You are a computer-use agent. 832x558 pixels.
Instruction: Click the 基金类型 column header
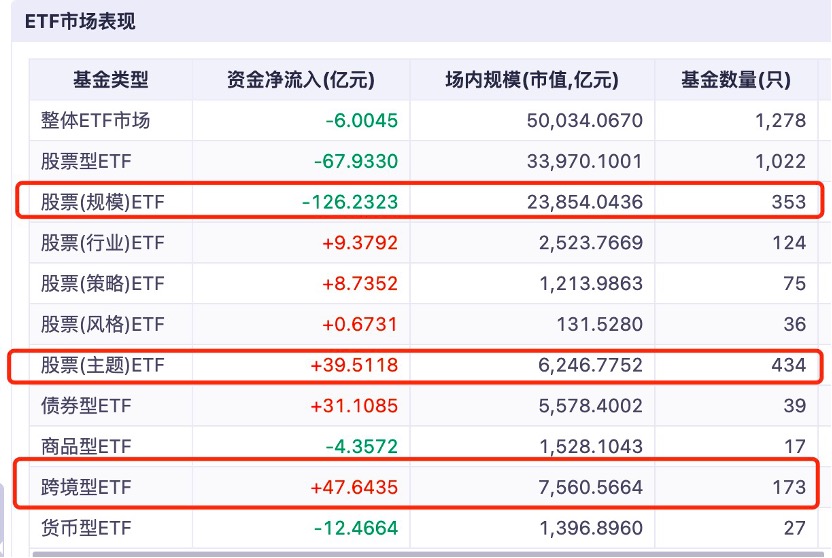[110, 80]
